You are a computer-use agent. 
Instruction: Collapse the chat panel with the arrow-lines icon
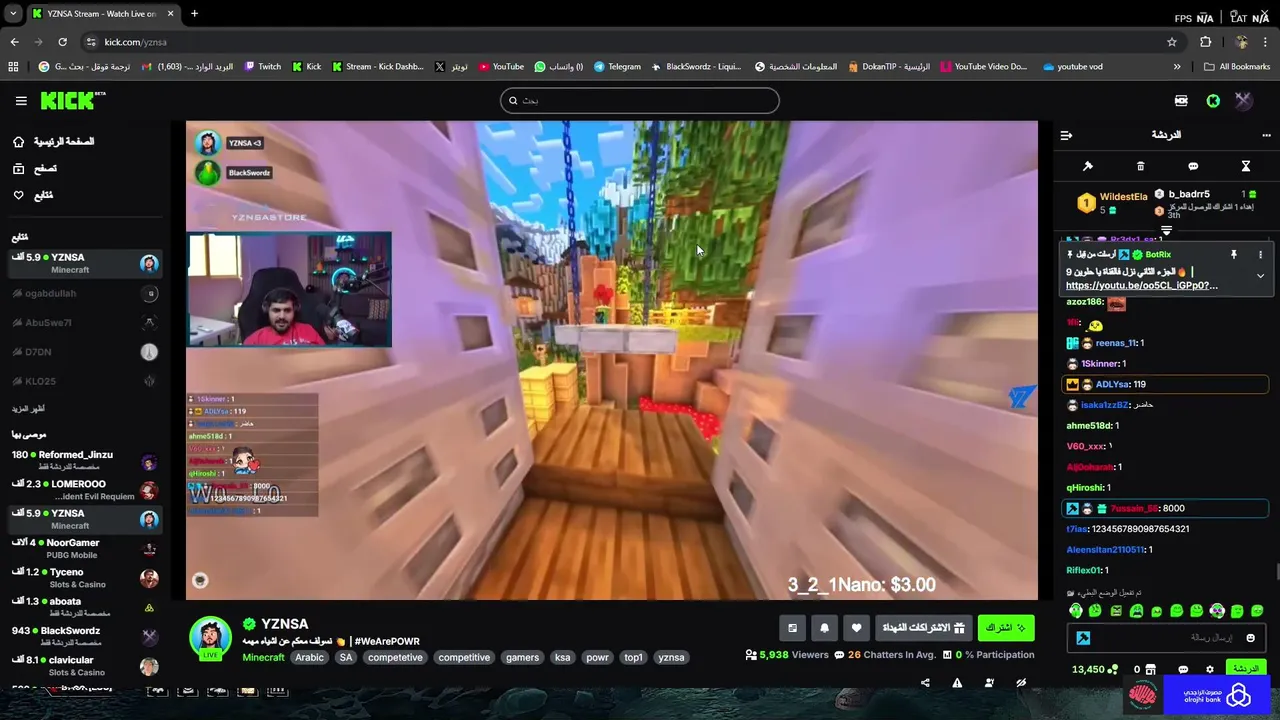pyautogui.click(x=1066, y=135)
